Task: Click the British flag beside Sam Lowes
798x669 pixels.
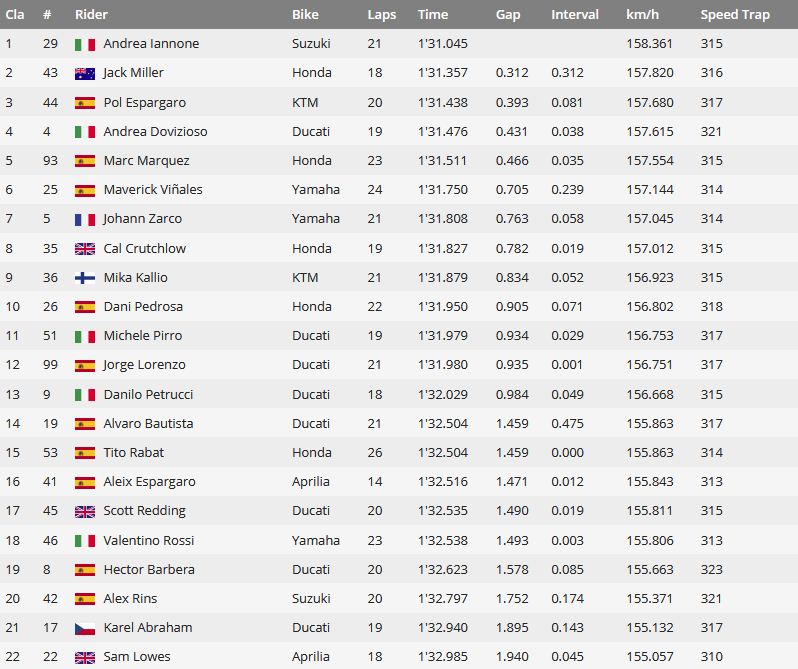Action: [84, 658]
